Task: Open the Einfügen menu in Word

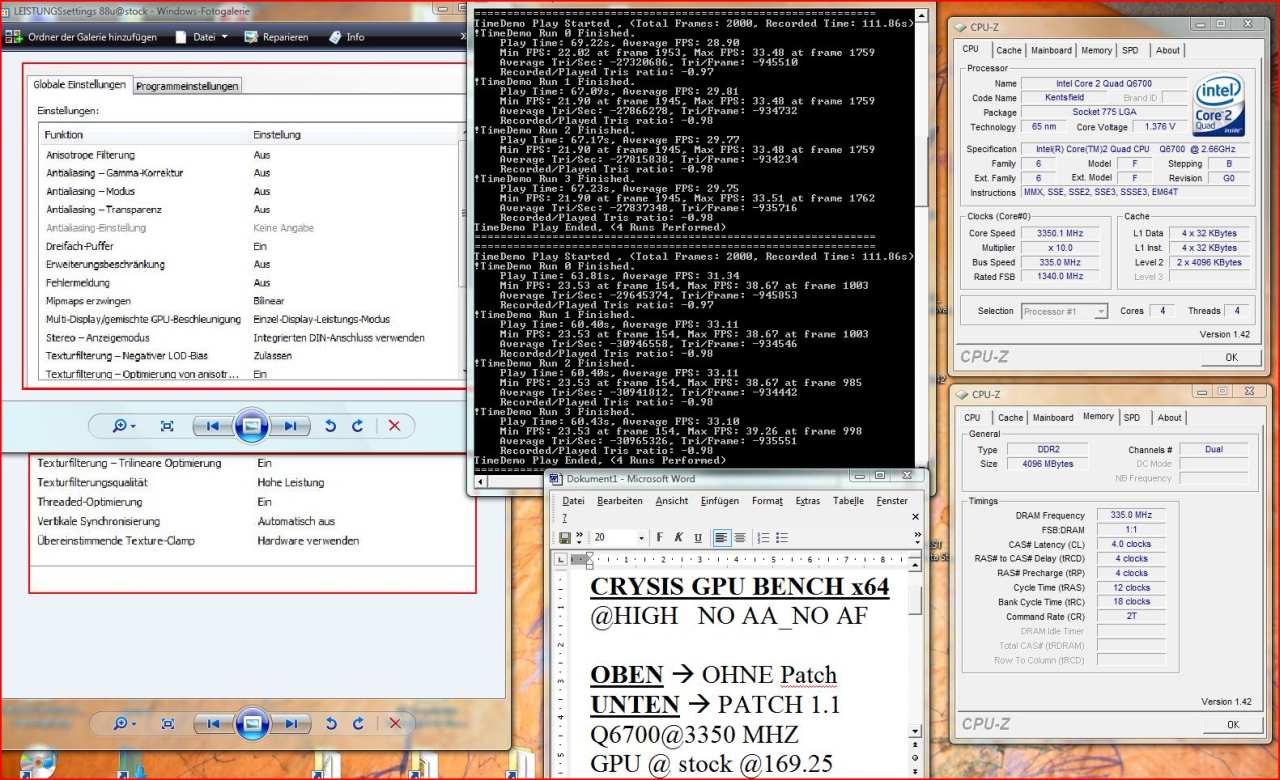Action: point(720,501)
